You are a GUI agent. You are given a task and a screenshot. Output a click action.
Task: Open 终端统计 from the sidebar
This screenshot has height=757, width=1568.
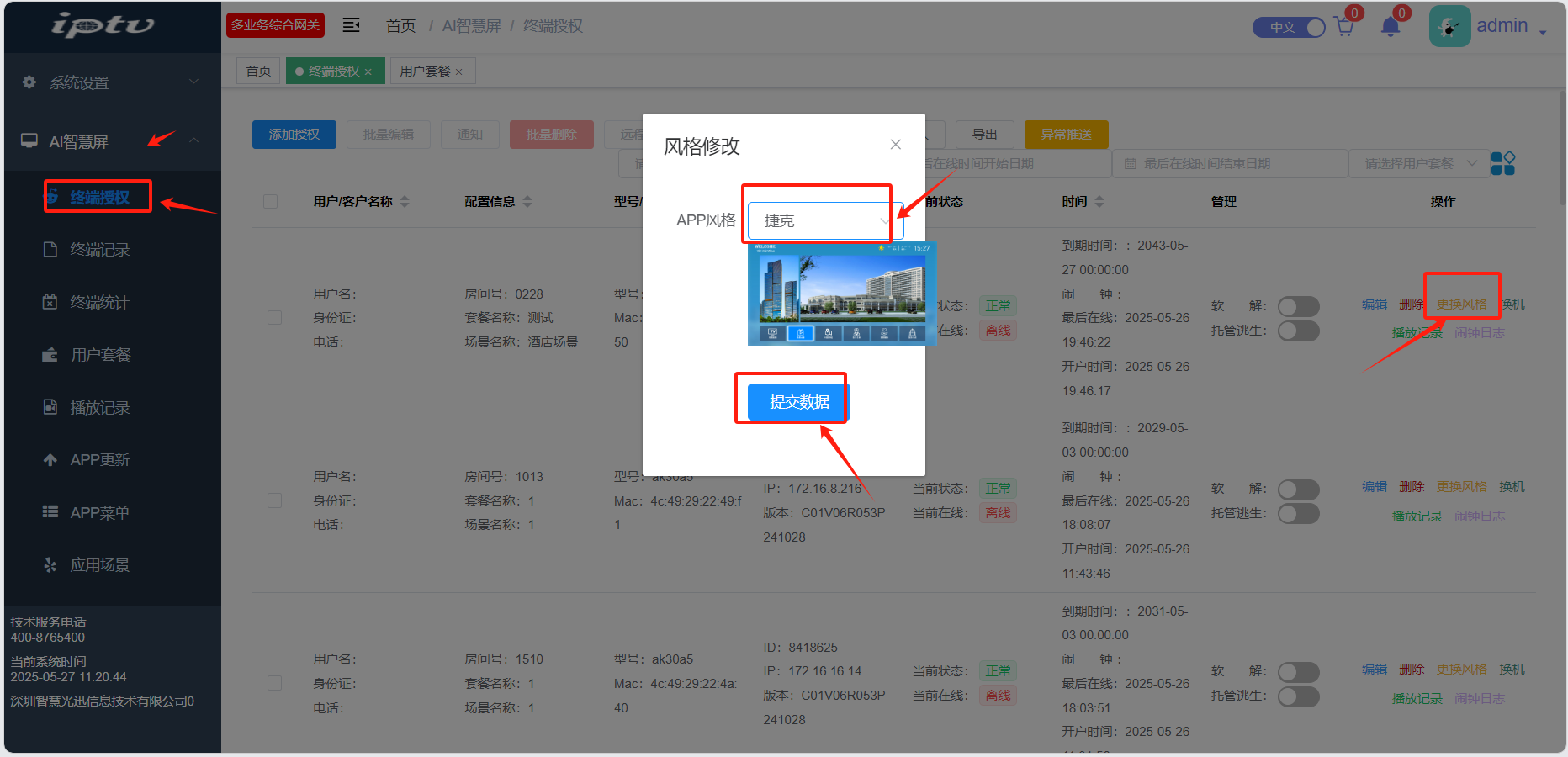(99, 302)
